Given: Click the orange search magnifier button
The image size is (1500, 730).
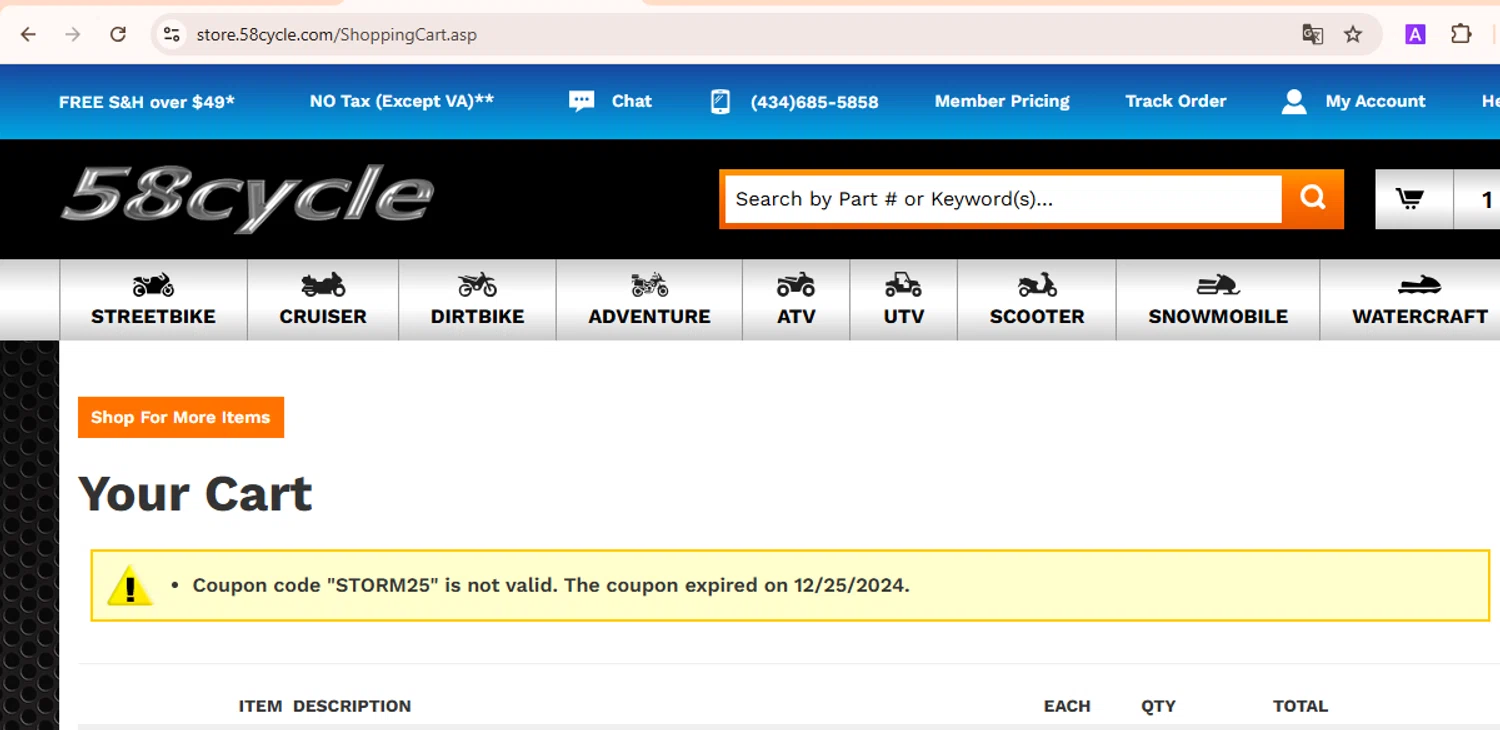Looking at the screenshot, I should click(1313, 198).
